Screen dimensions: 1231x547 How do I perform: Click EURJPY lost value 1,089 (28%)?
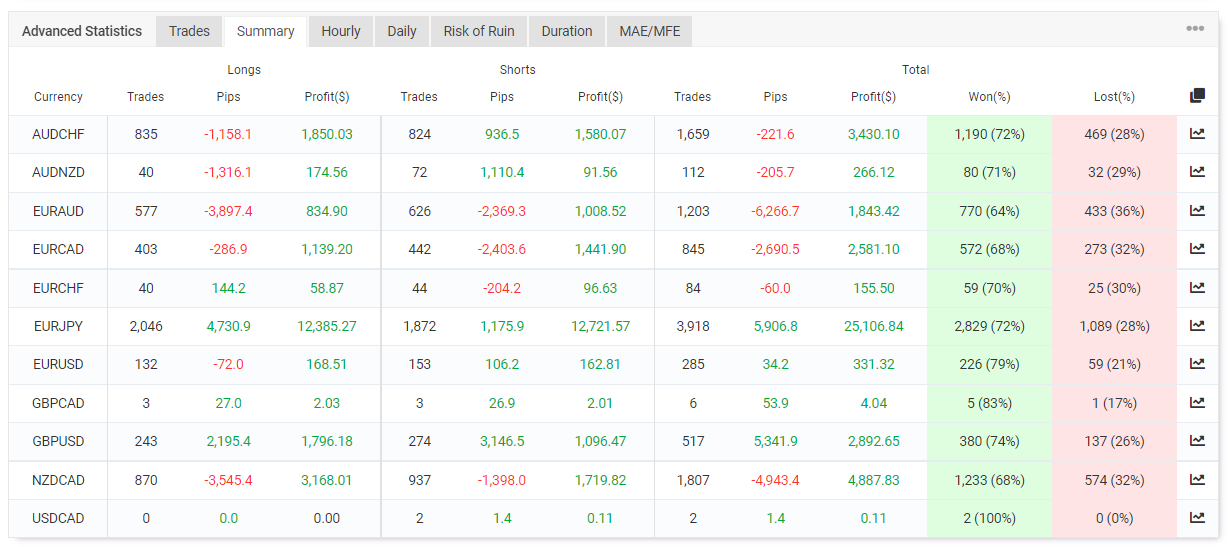click(x=1114, y=326)
